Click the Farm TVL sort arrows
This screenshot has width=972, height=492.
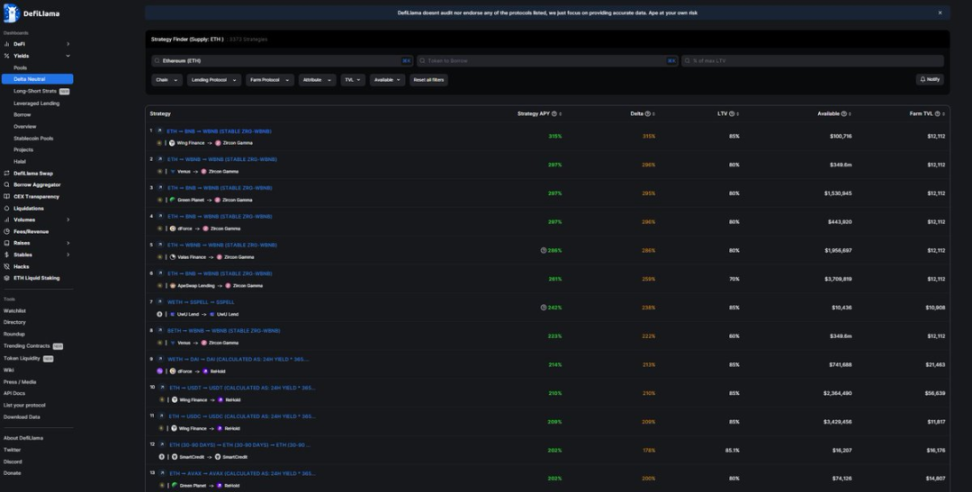pos(942,114)
